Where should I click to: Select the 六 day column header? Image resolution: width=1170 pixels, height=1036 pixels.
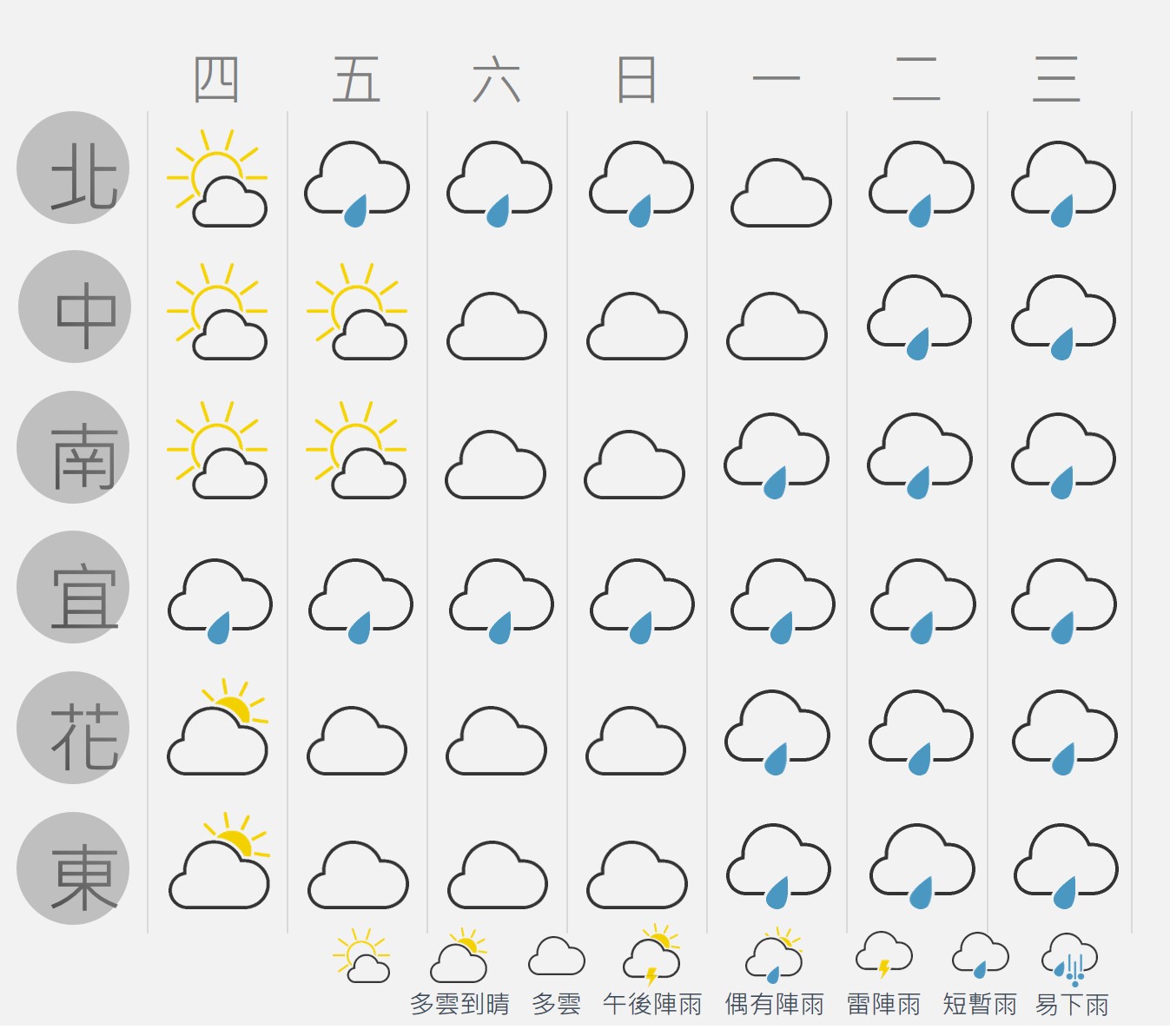pyautogui.click(x=497, y=79)
